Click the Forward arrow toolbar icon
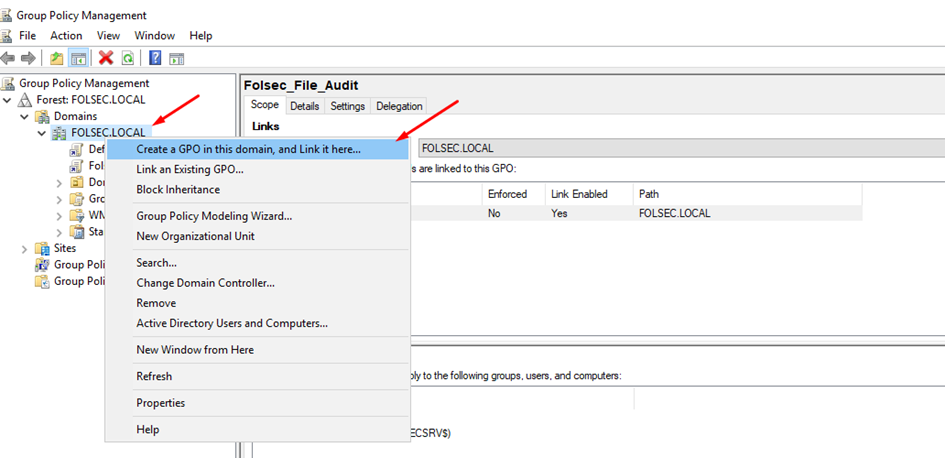 click(28, 58)
